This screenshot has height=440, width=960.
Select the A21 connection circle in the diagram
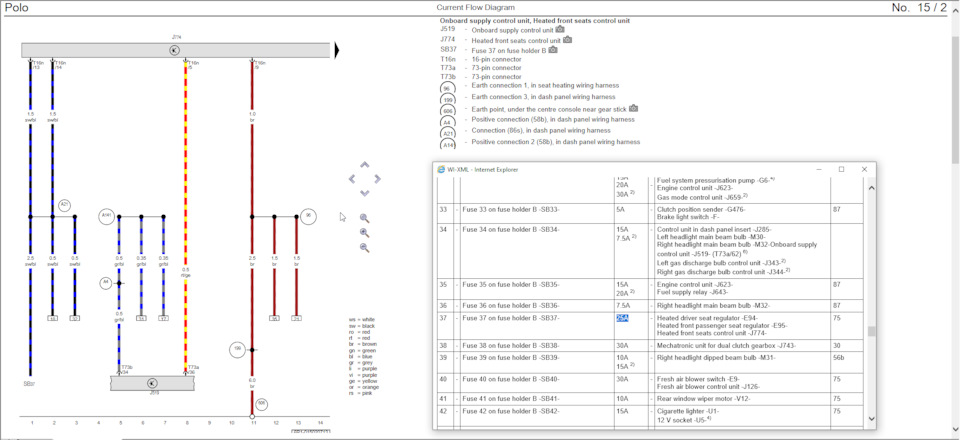pos(64,204)
